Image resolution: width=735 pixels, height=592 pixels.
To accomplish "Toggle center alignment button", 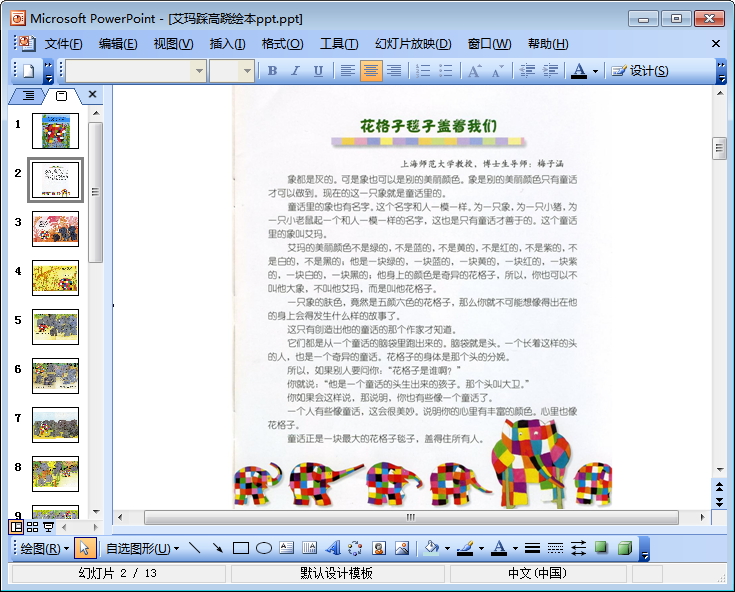I will pyautogui.click(x=371, y=71).
